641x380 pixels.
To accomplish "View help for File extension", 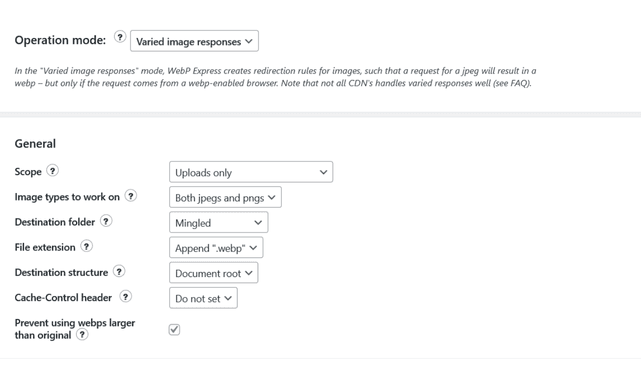I will pos(86,246).
